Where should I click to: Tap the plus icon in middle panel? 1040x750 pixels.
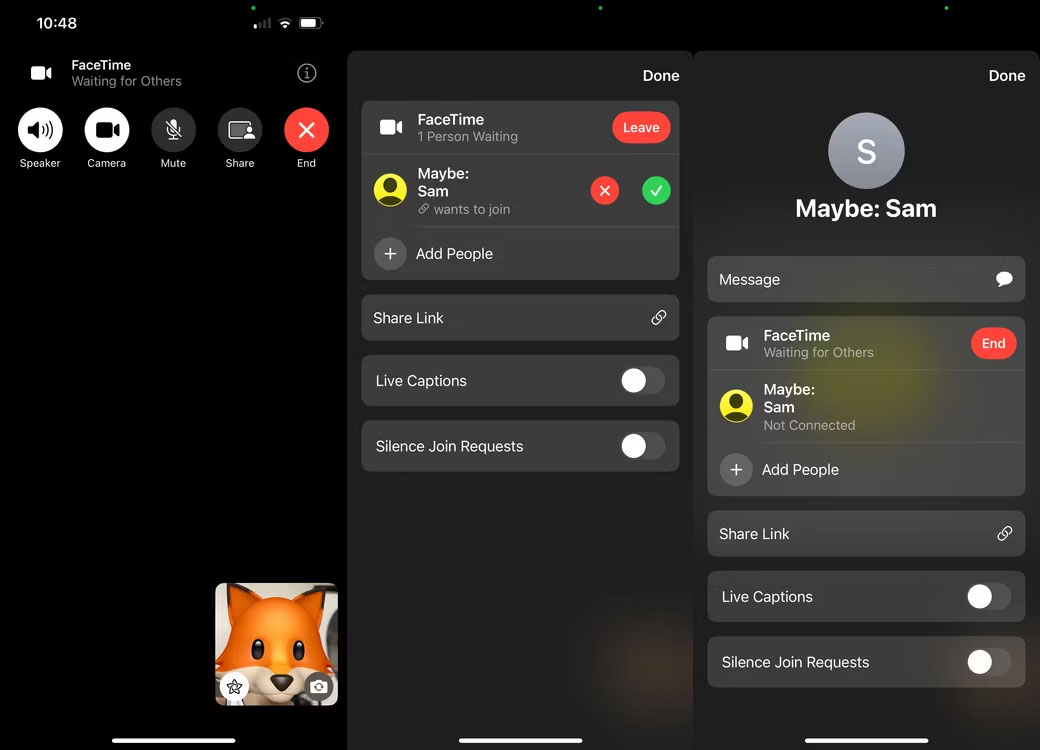tap(391, 254)
